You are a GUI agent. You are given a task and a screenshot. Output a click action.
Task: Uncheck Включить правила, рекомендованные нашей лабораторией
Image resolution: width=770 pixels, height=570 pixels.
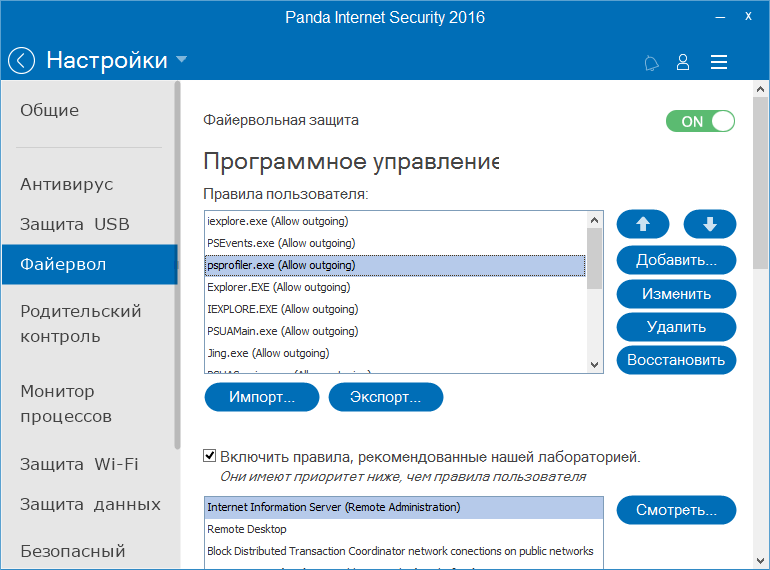tap(210, 456)
